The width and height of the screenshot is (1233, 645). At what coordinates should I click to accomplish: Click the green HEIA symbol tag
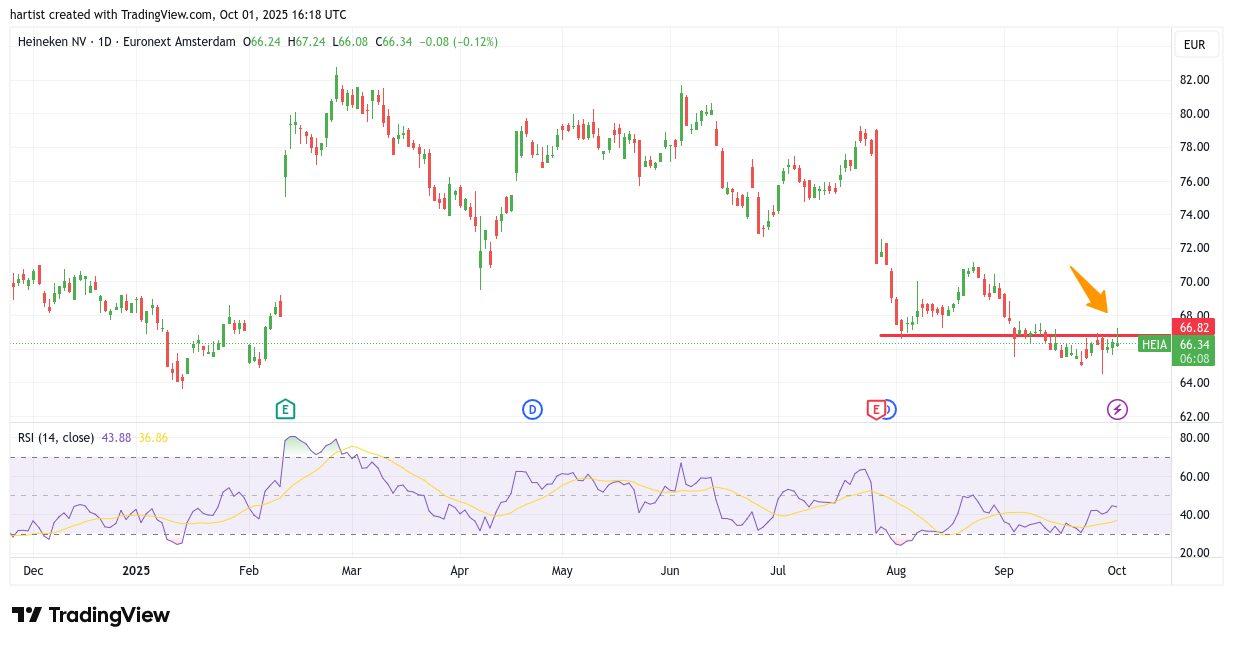click(1154, 344)
